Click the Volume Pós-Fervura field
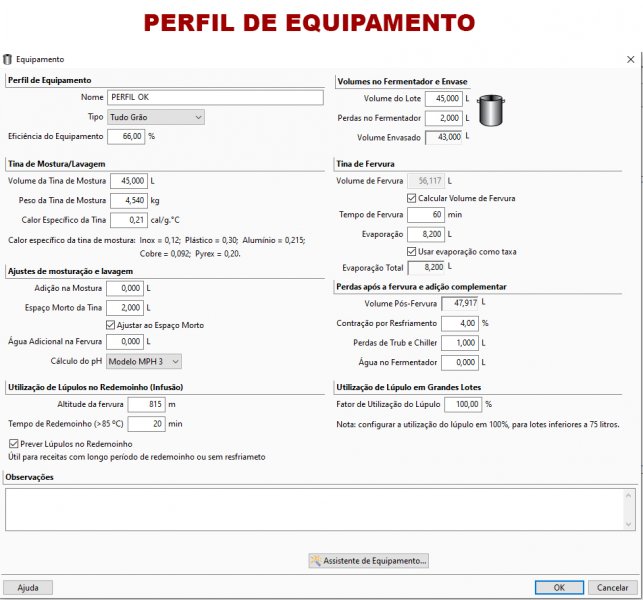The width and height of the screenshot is (643, 600). tap(460, 303)
